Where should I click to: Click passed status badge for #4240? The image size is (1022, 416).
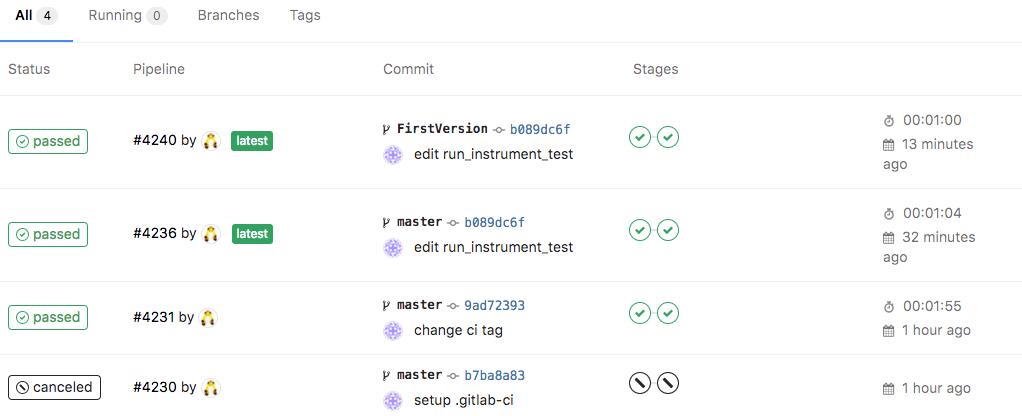click(x=48, y=141)
